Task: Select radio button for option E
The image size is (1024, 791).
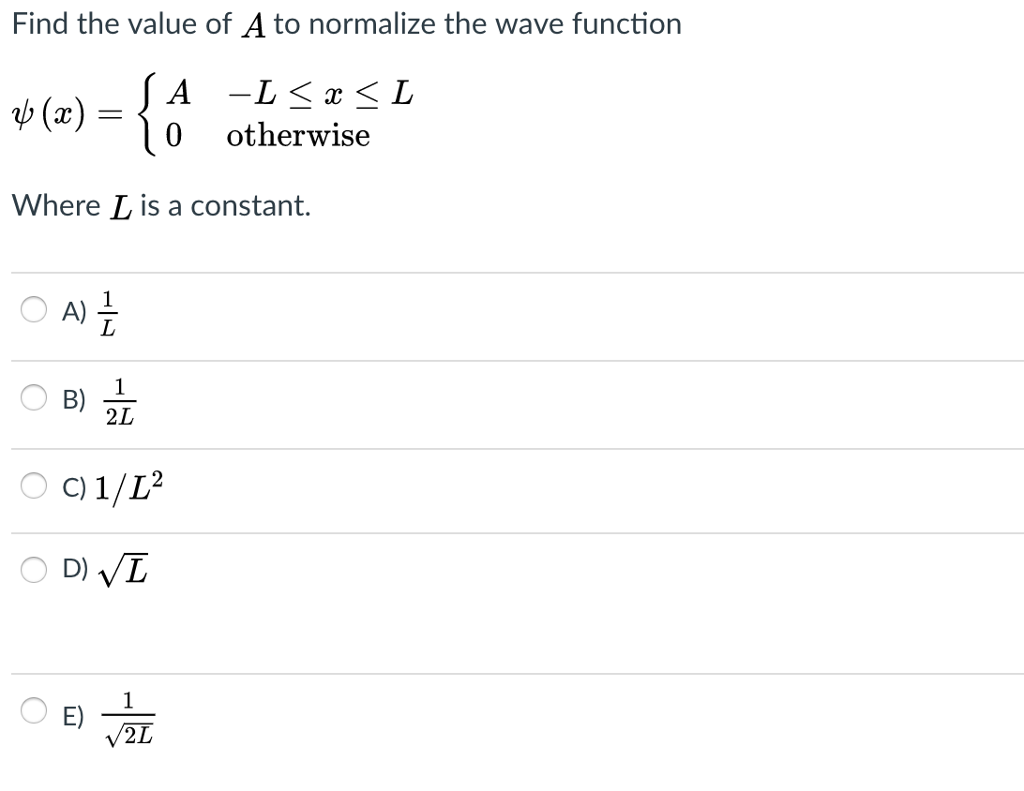Action: (33, 710)
